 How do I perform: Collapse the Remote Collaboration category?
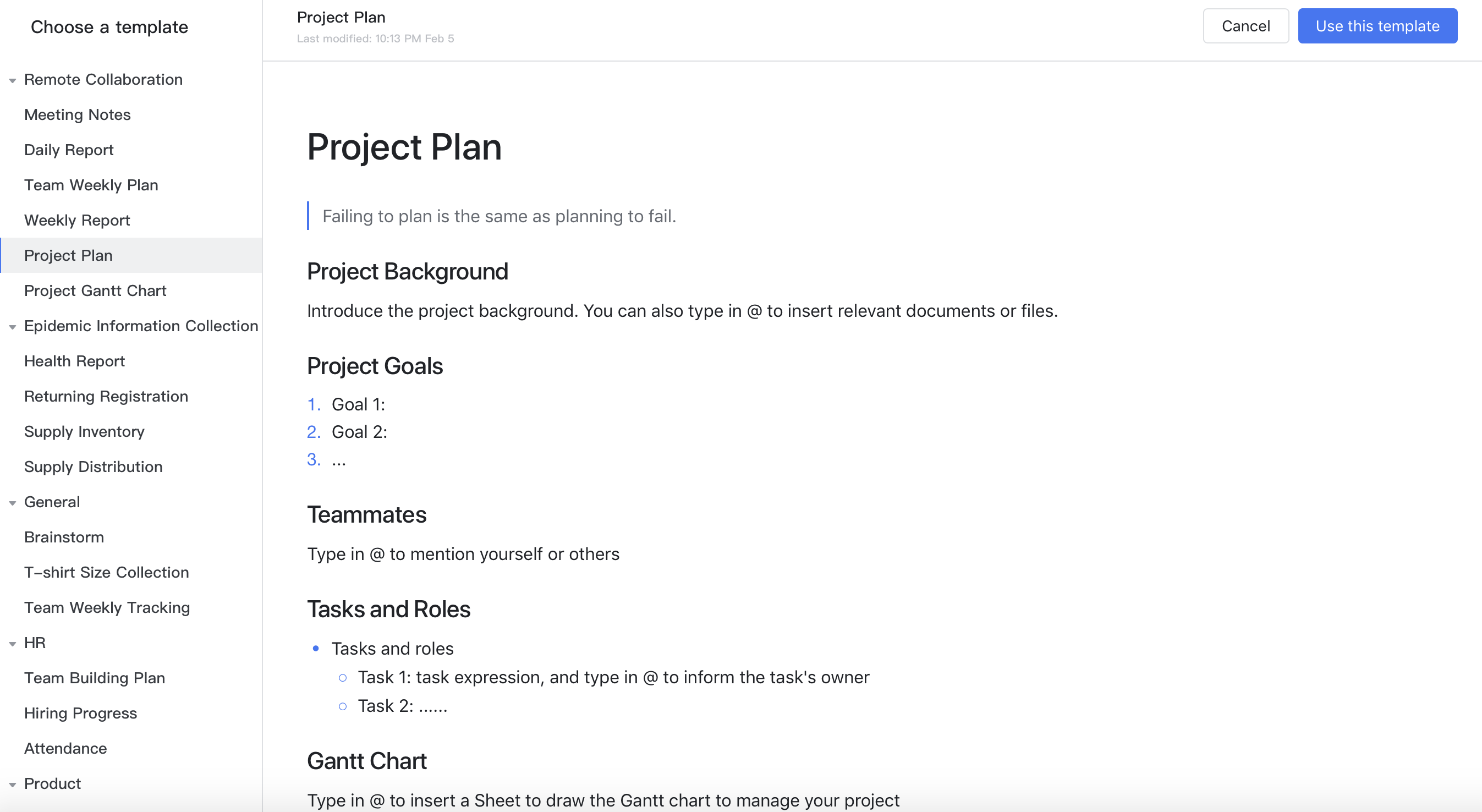pos(12,80)
